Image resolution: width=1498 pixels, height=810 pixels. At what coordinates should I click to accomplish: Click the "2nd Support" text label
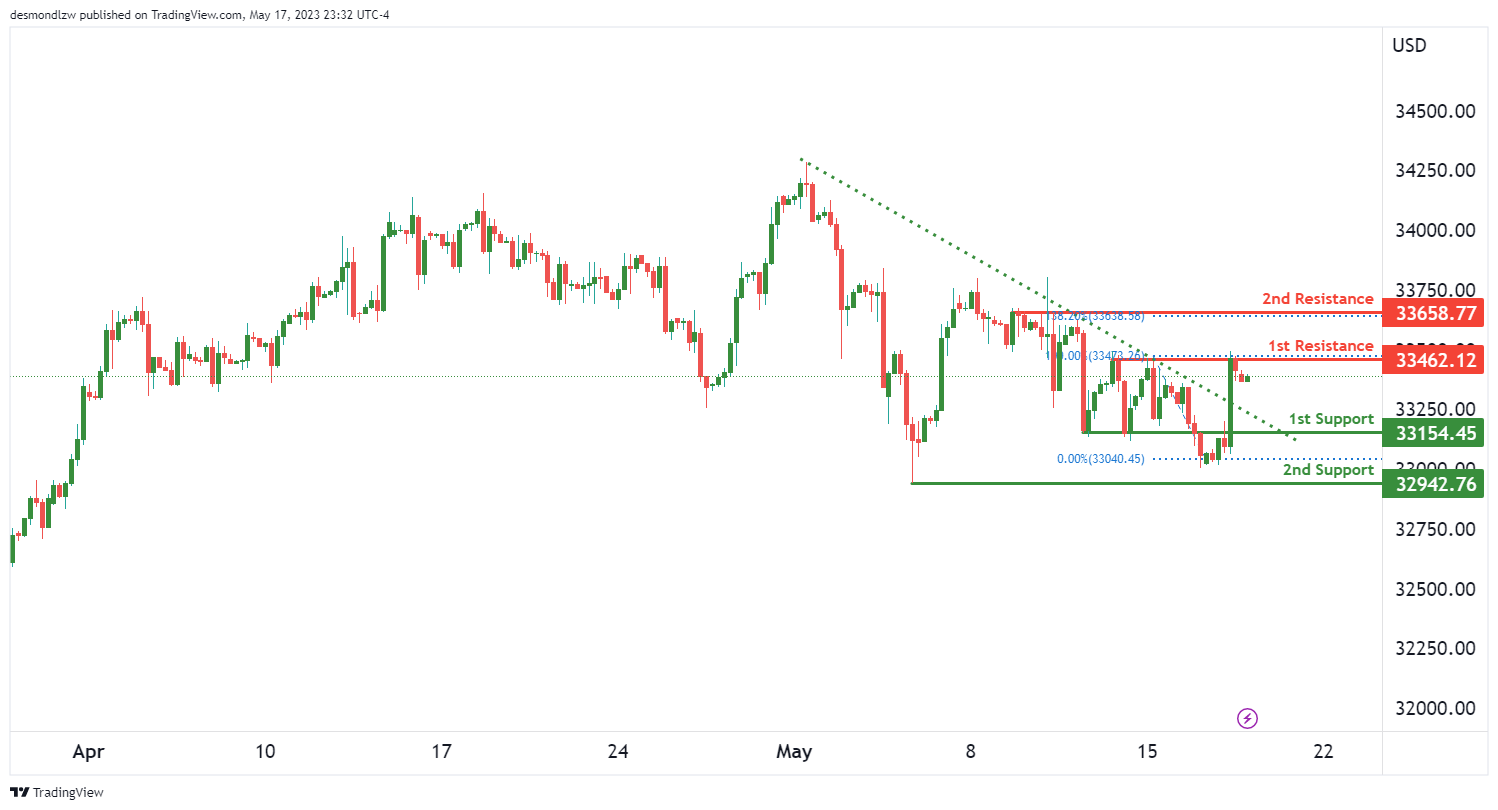point(1328,470)
